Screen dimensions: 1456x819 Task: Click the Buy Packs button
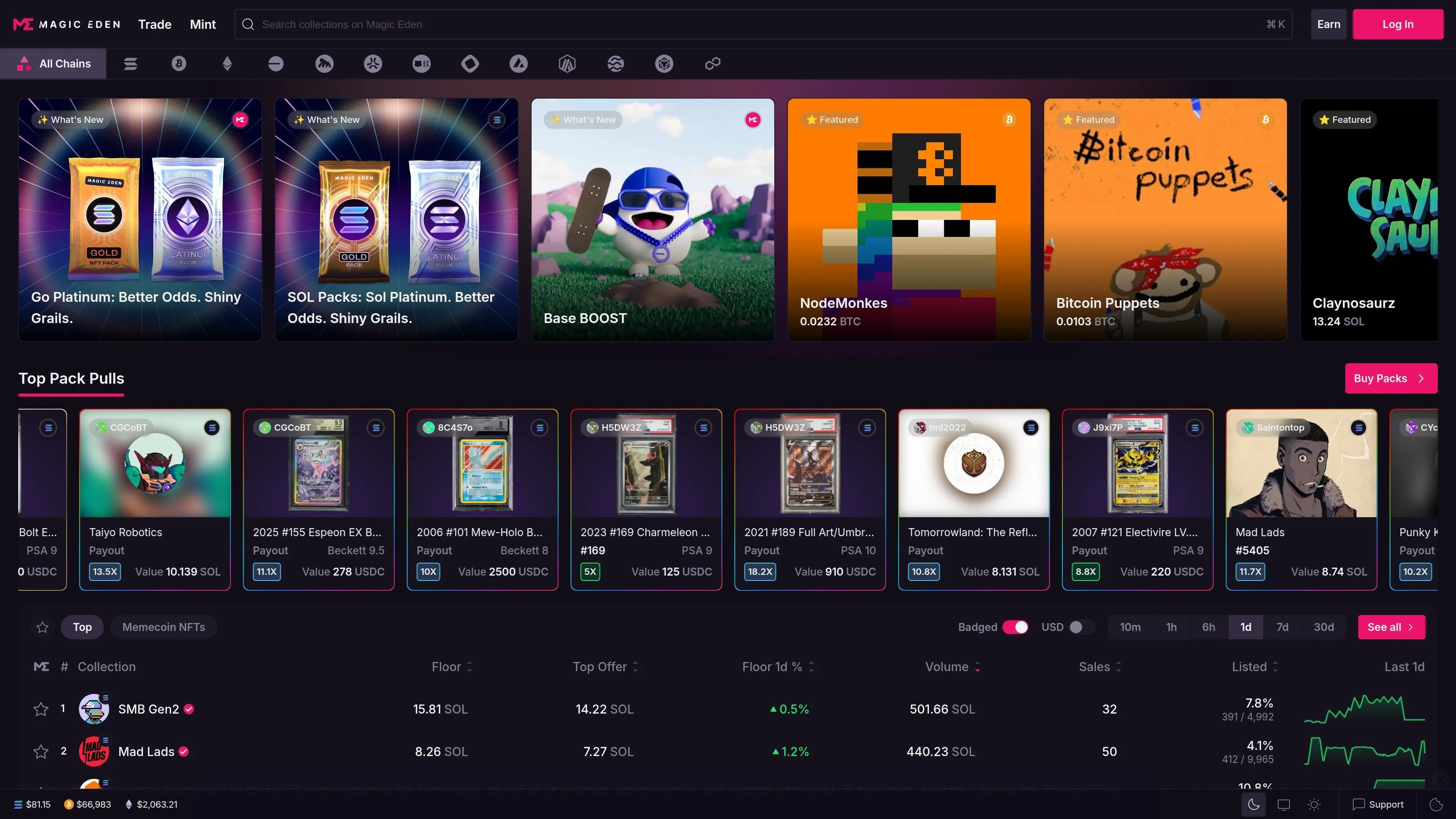(1391, 378)
